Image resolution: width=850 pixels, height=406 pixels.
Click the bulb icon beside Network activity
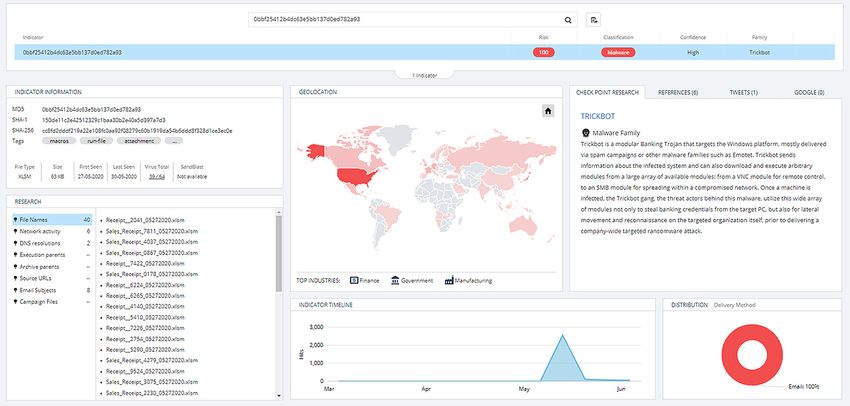(x=16, y=231)
